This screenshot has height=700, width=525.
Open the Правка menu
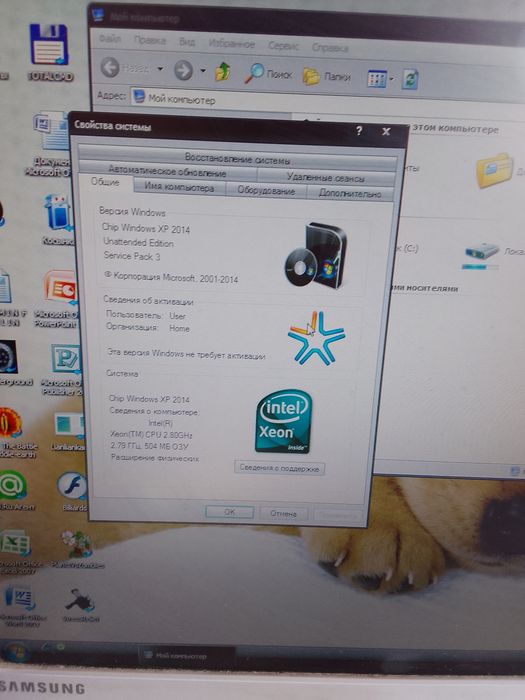click(150, 40)
